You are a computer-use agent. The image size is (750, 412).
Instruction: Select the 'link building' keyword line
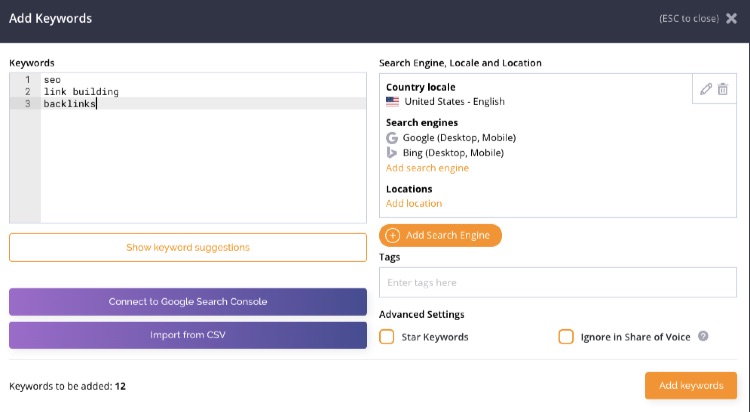pyautogui.click(x=81, y=91)
